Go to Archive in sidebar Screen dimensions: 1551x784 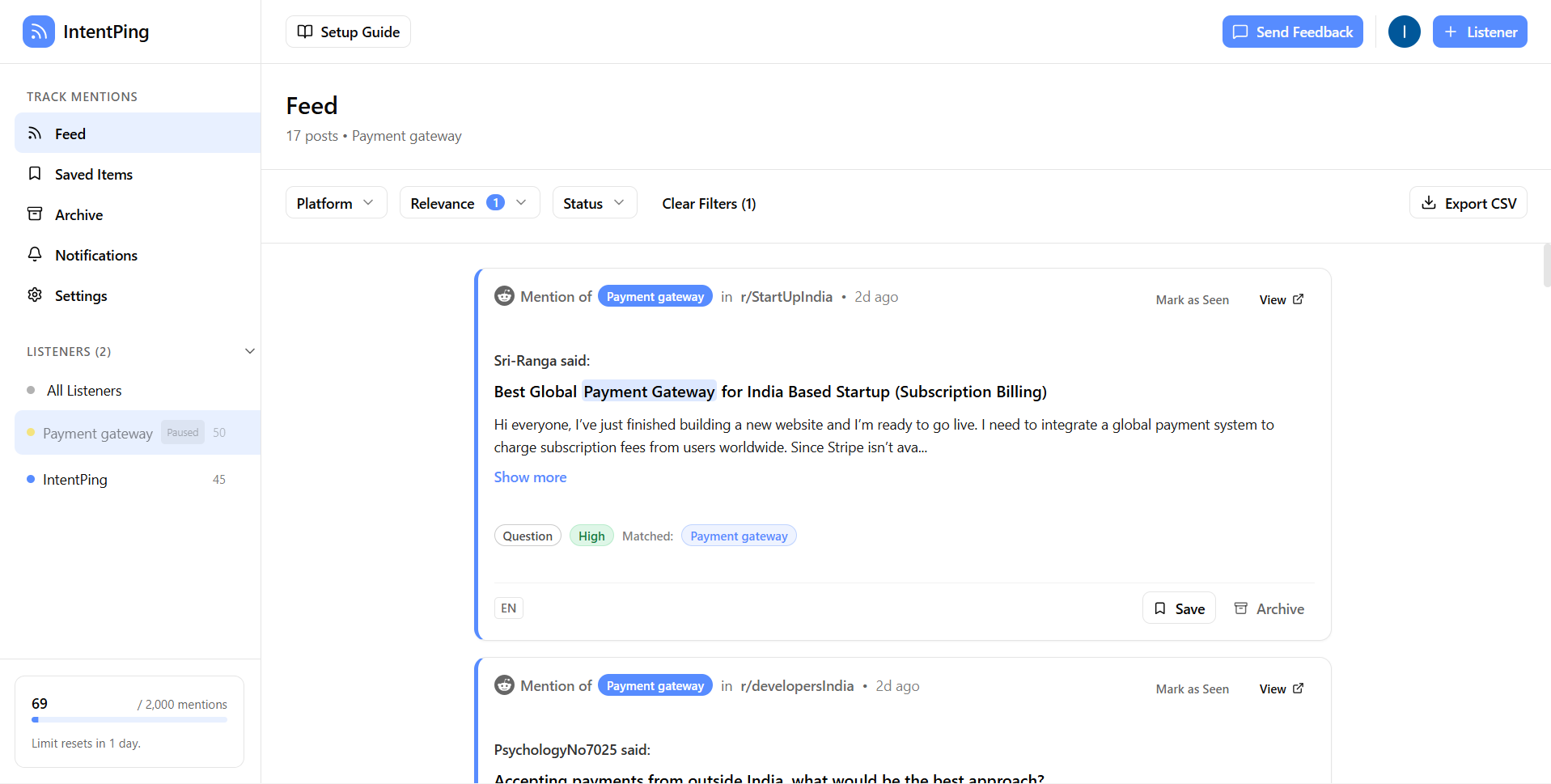click(78, 214)
